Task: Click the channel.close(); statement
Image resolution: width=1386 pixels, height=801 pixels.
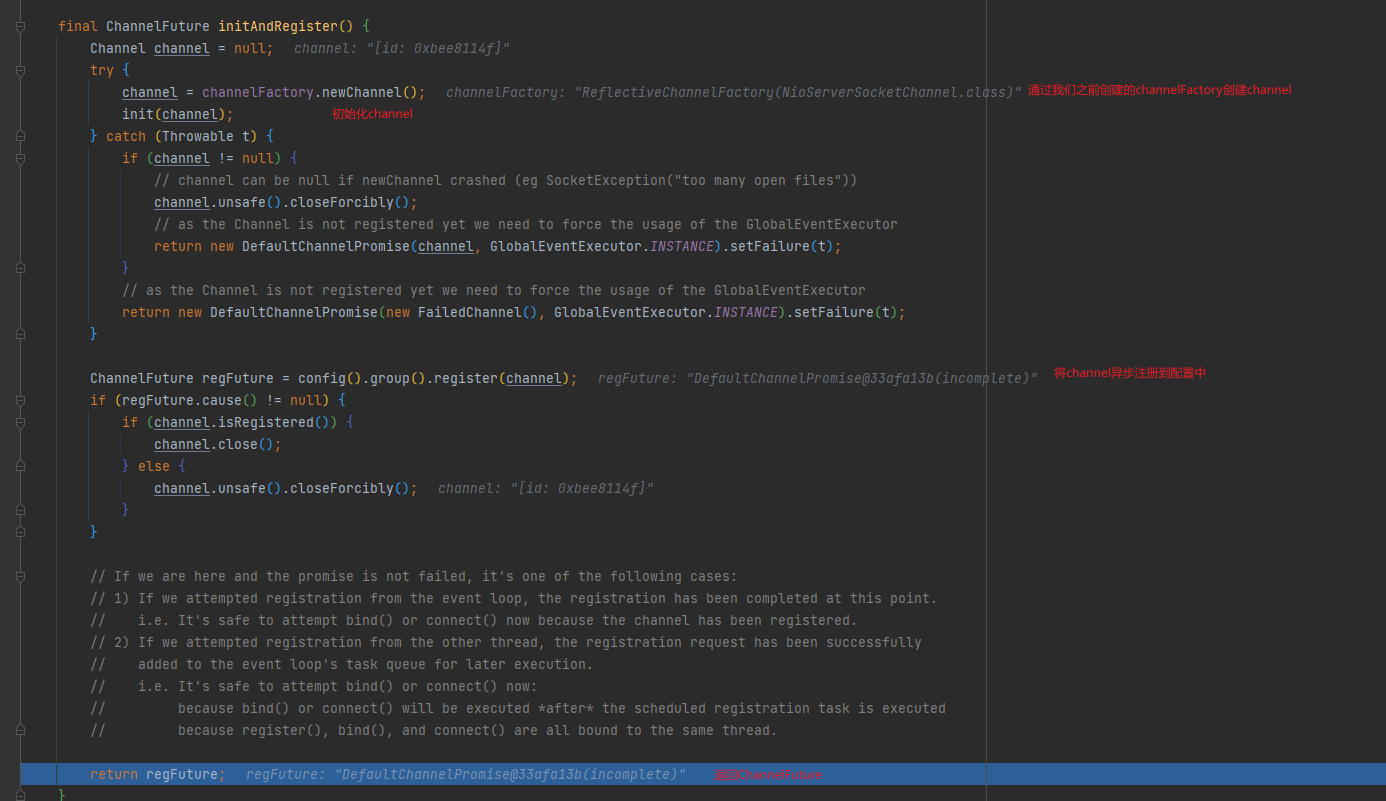Action: pos(218,445)
